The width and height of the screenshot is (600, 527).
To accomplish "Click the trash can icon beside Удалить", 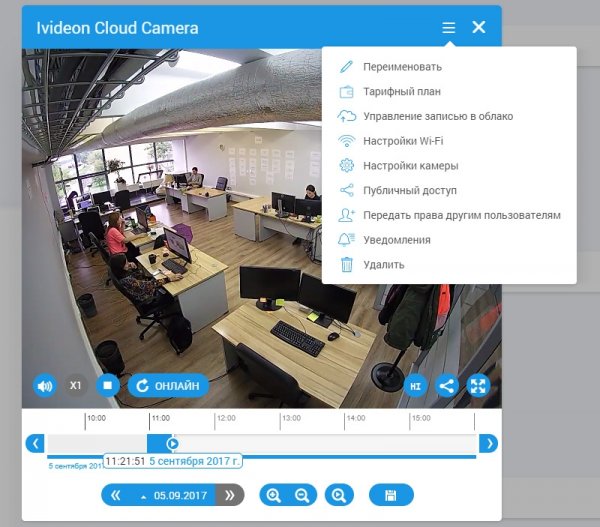I will [347, 264].
